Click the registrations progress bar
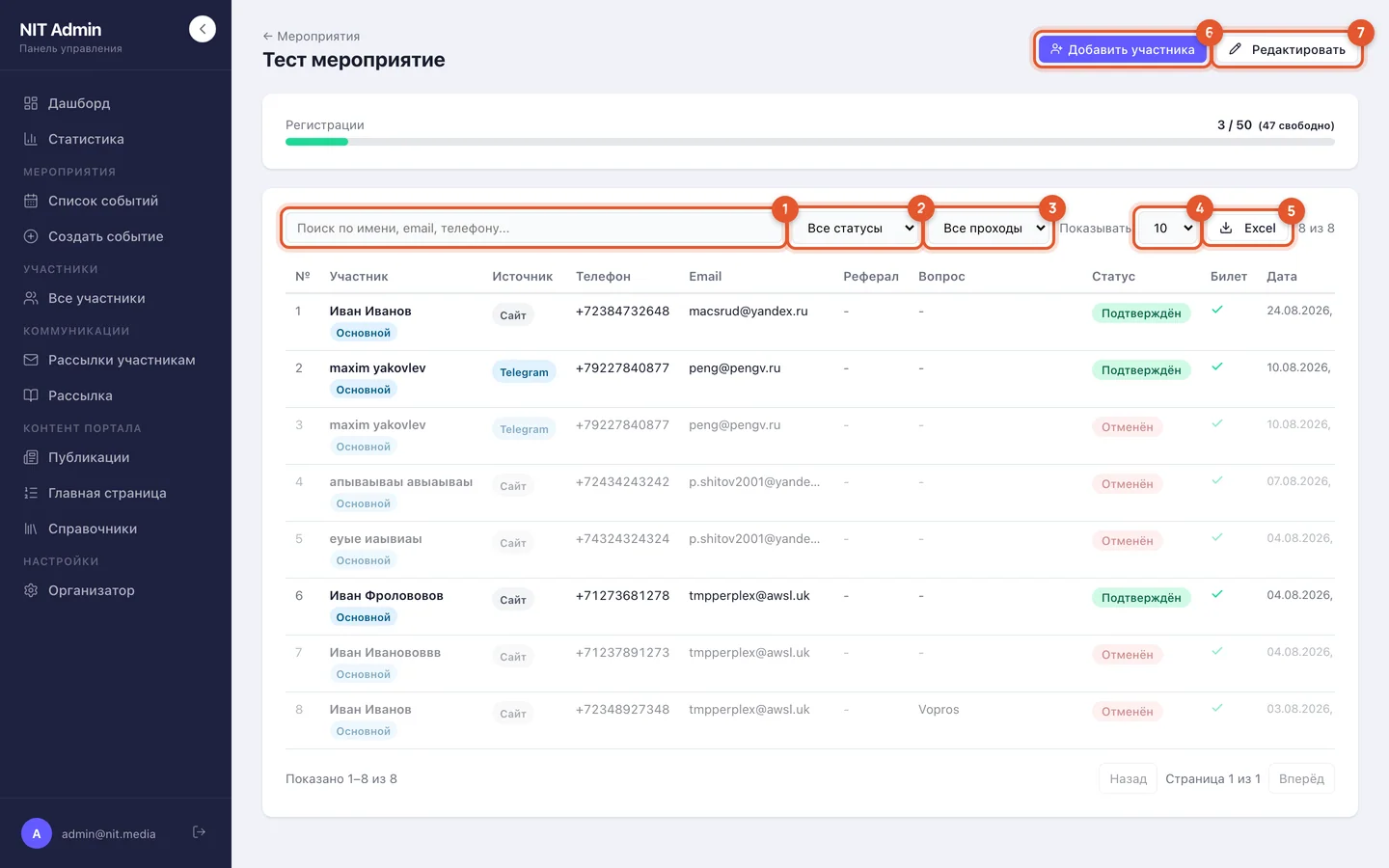Viewport: 1389px width, 868px height. point(810,142)
